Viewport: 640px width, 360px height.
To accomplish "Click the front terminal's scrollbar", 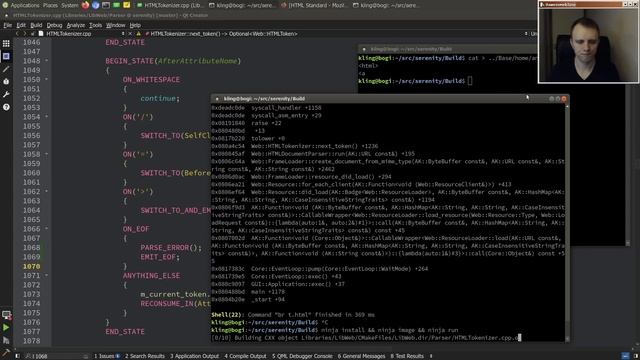I will tap(567, 222).
